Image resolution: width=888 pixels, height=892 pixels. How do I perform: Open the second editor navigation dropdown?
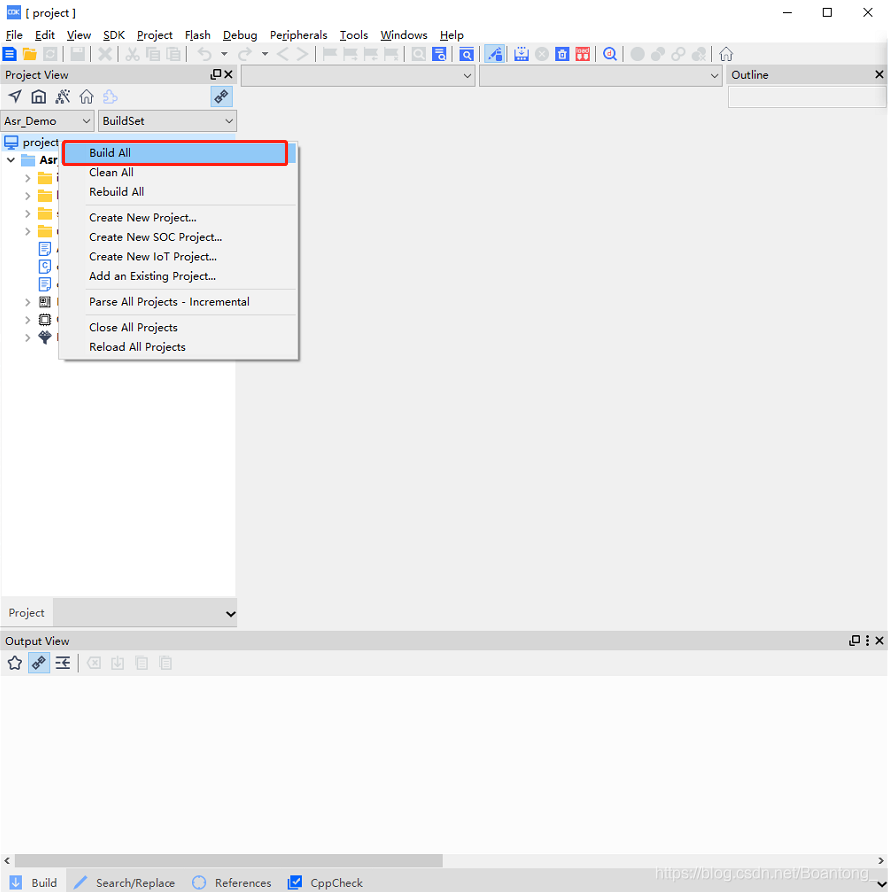pos(601,76)
